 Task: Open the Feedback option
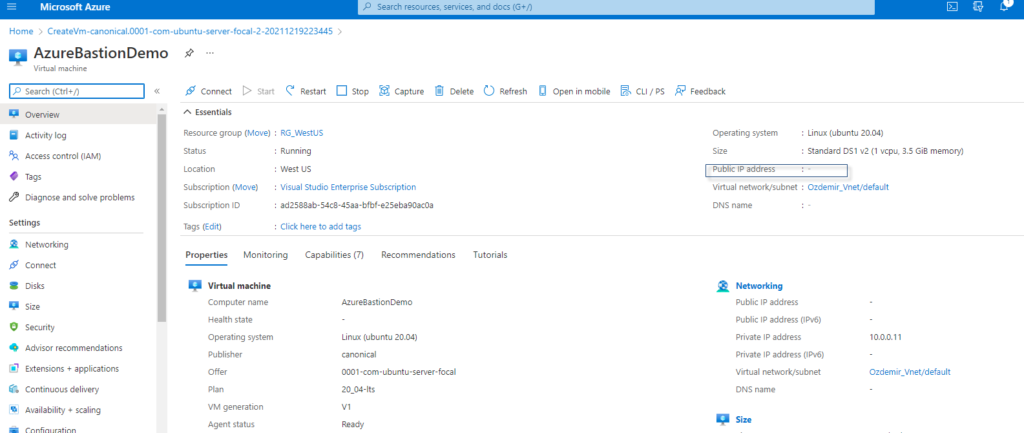[700, 91]
